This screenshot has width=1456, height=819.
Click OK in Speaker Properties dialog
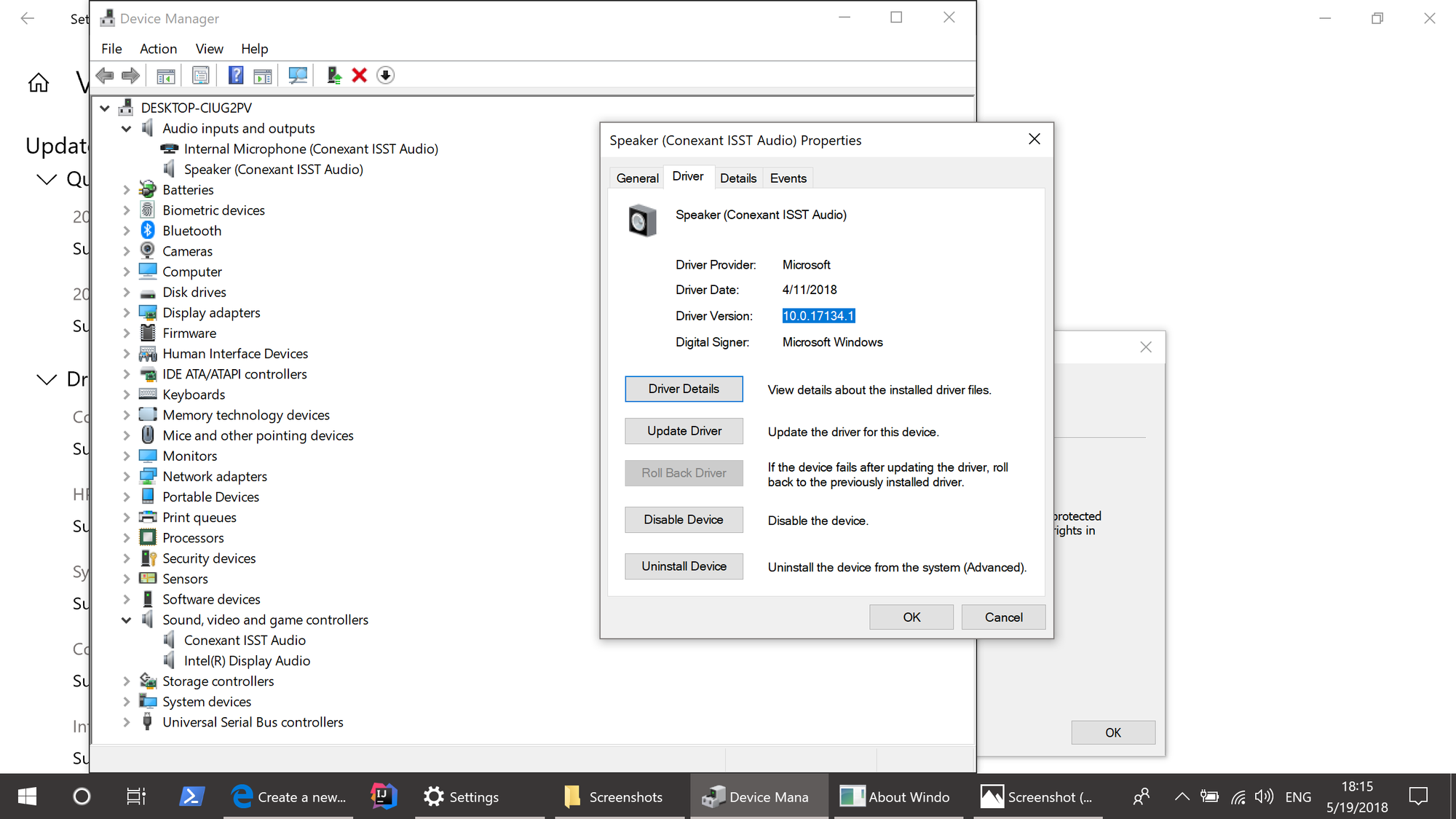coord(911,617)
